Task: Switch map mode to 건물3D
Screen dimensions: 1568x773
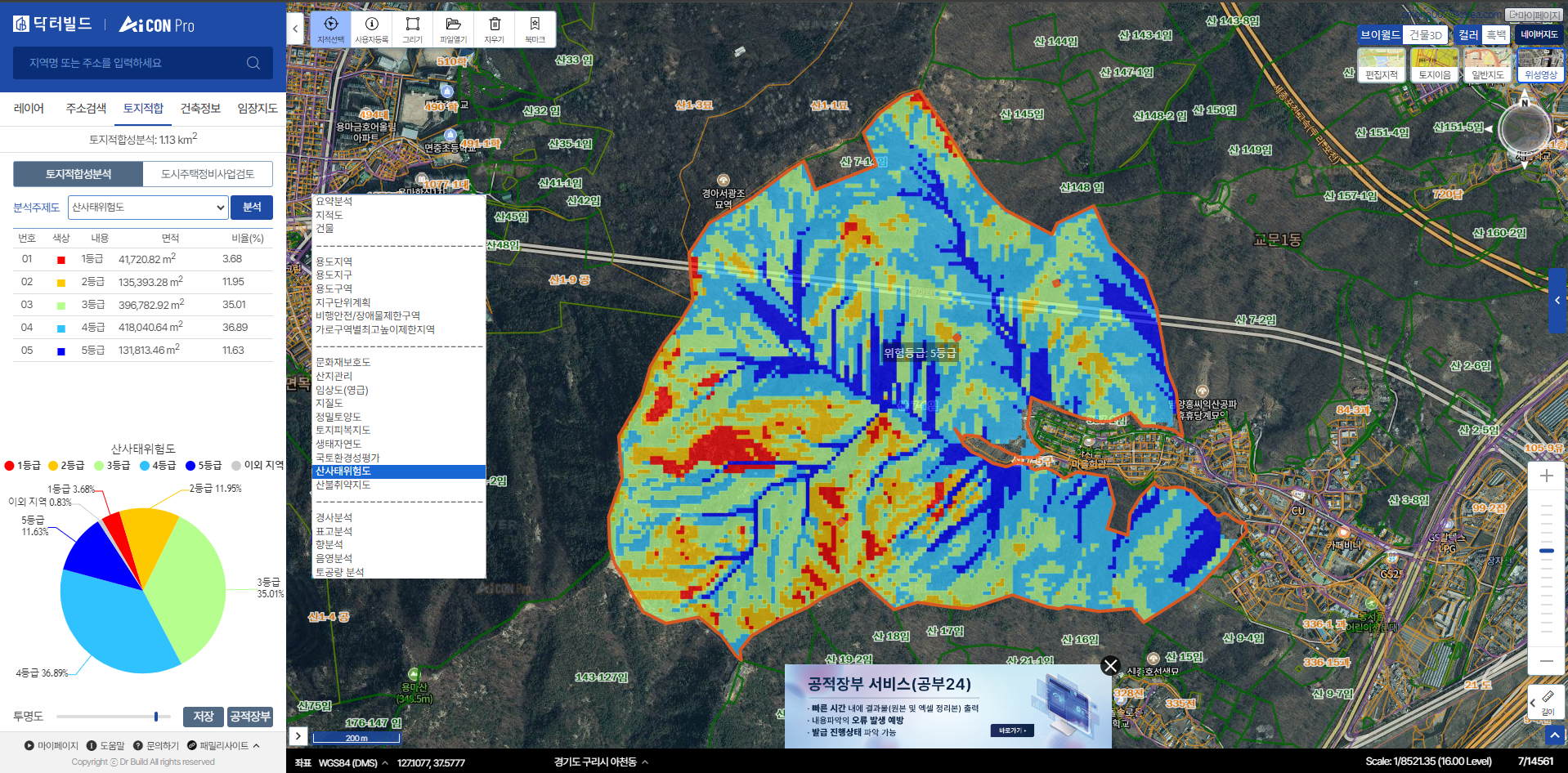Action: coord(1425,35)
